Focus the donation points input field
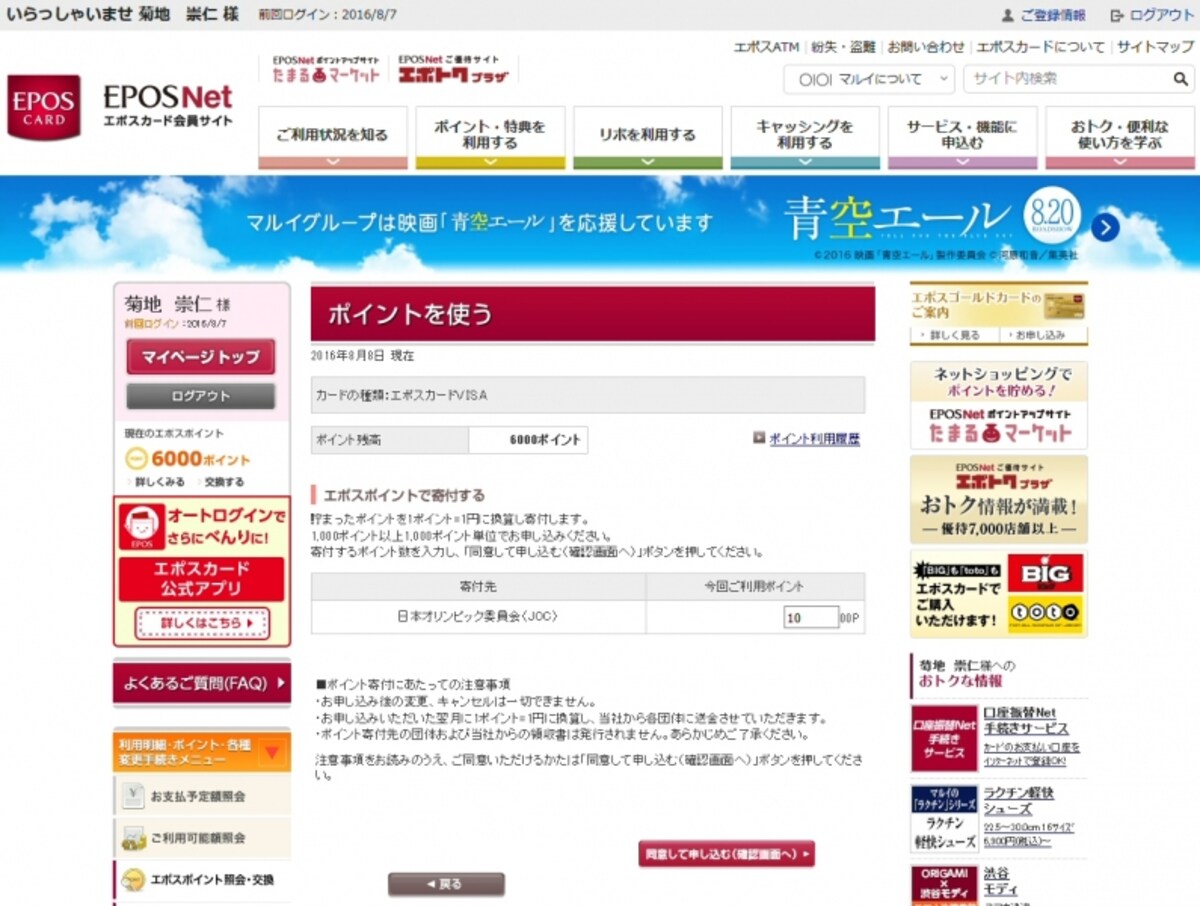 pyautogui.click(x=811, y=617)
